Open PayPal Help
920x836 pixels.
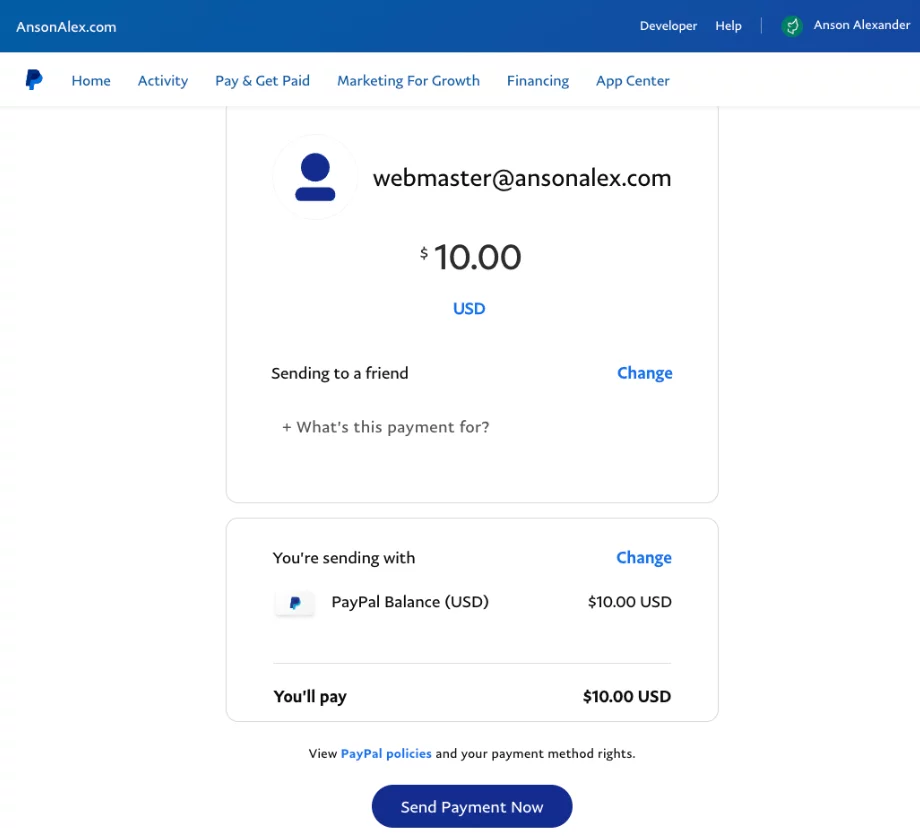(728, 25)
